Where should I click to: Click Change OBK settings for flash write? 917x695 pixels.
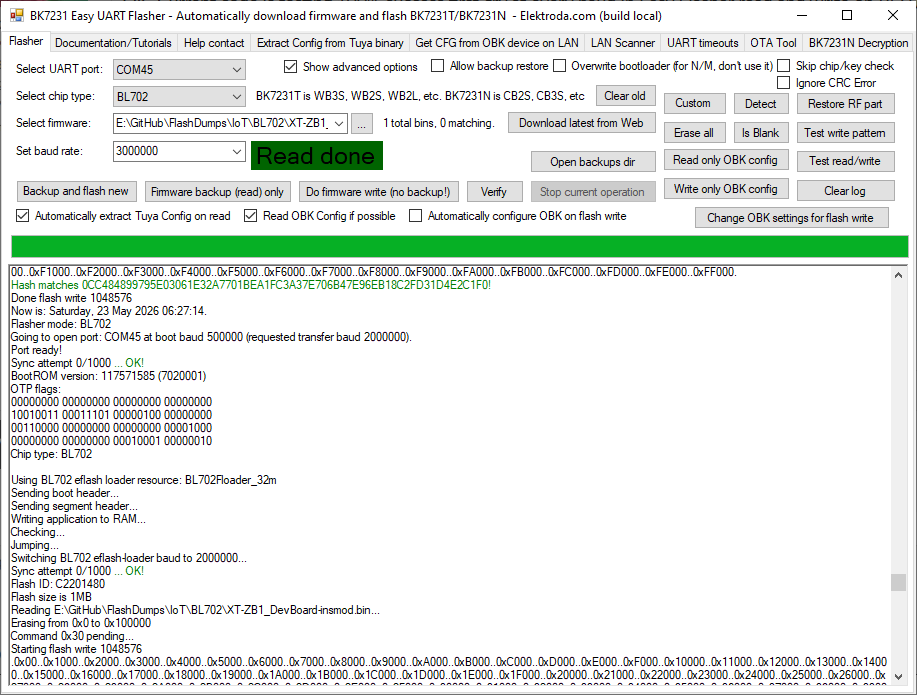pyautogui.click(x=791, y=218)
